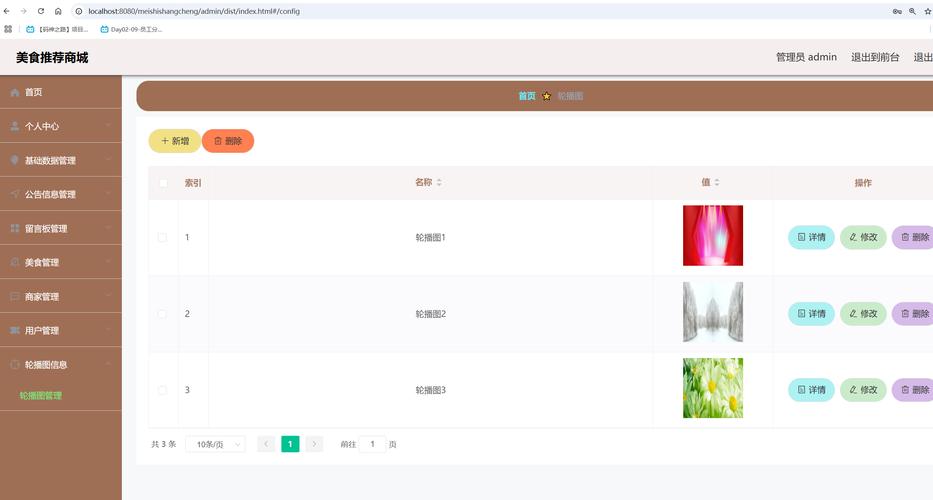Expand the 商家管理 menu arrow

(108, 295)
